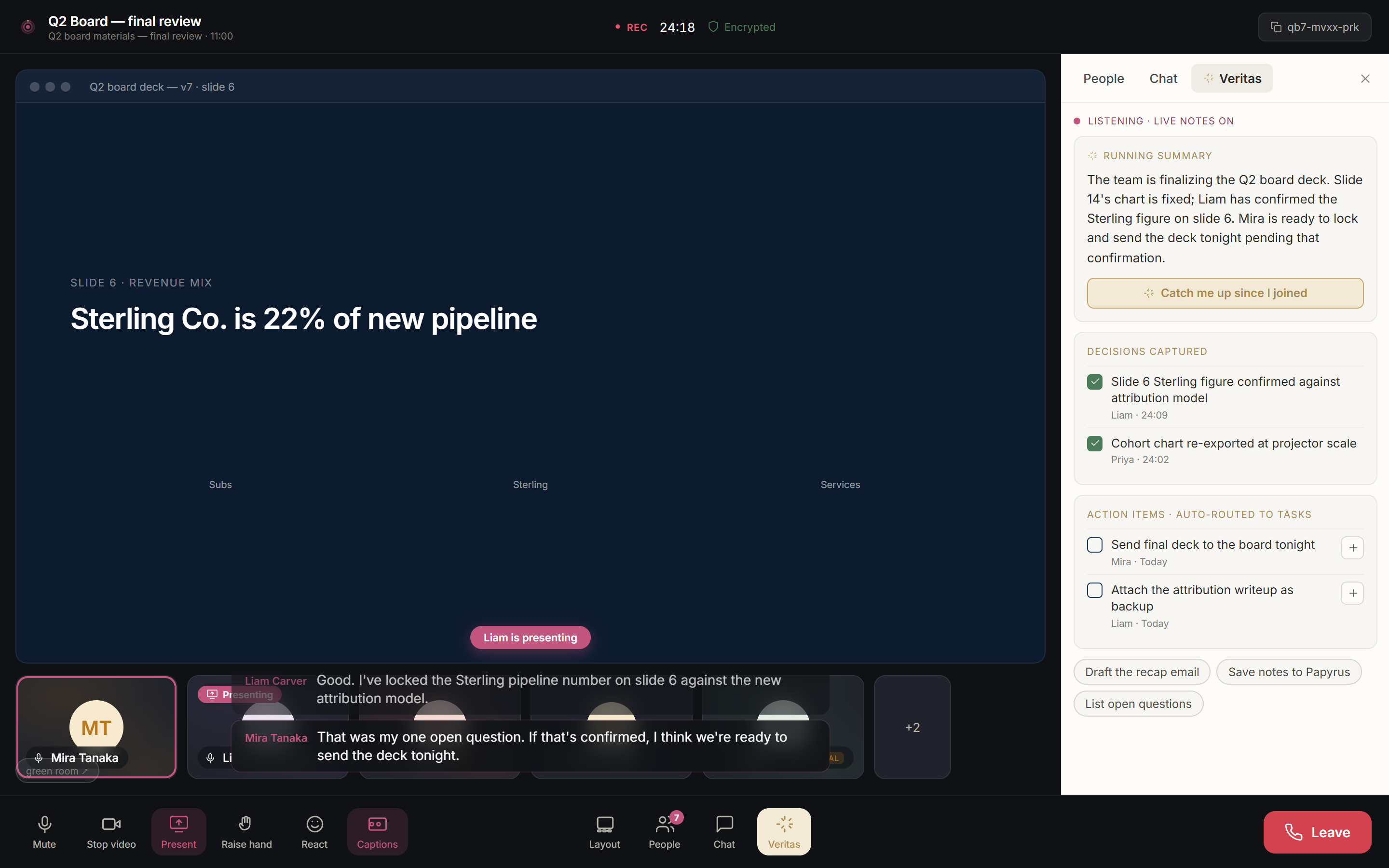This screenshot has height=868, width=1389.
Task: Click the Sterling chart label on slide
Action: click(x=530, y=485)
